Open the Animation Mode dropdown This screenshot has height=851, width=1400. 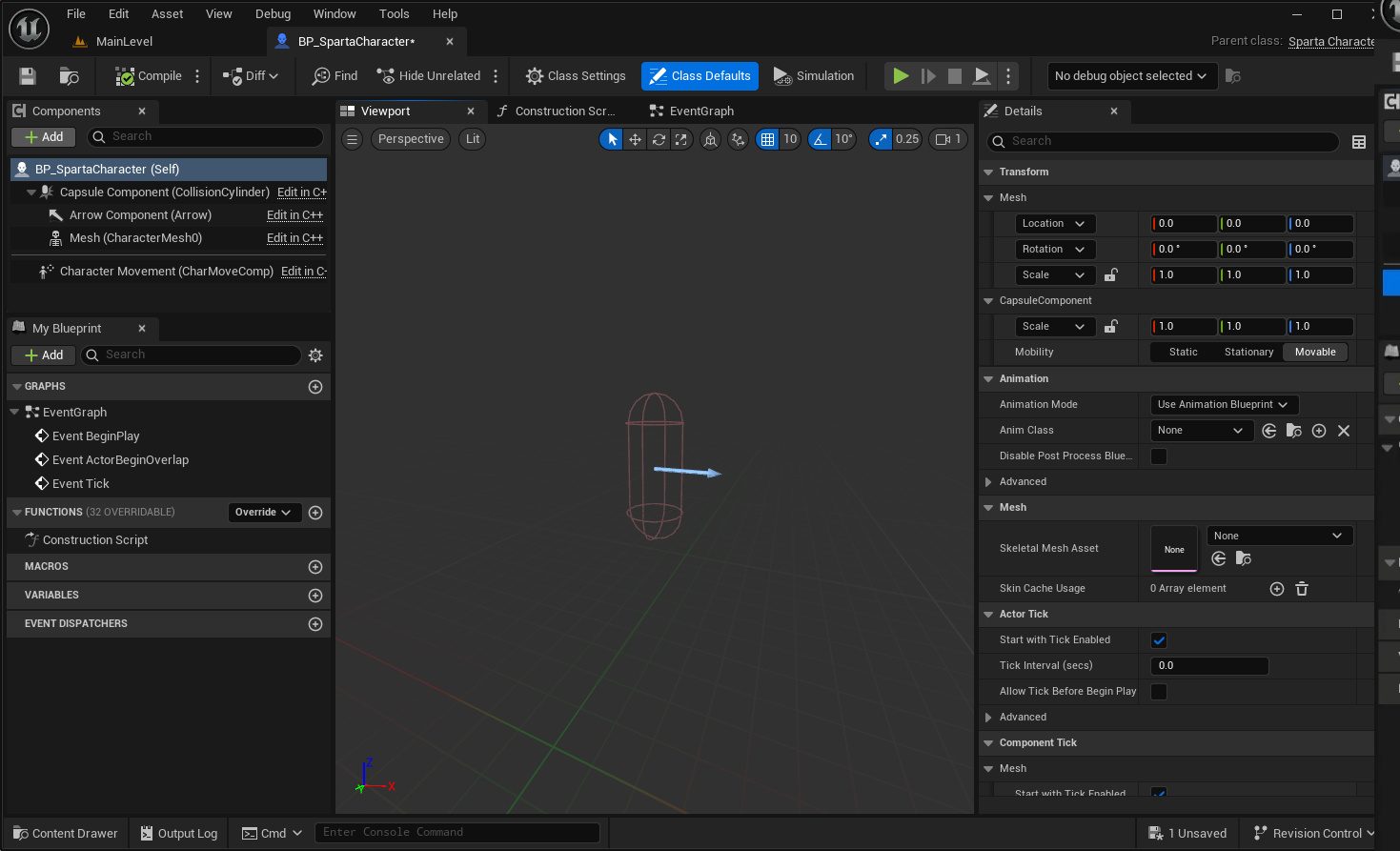point(1224,405)
